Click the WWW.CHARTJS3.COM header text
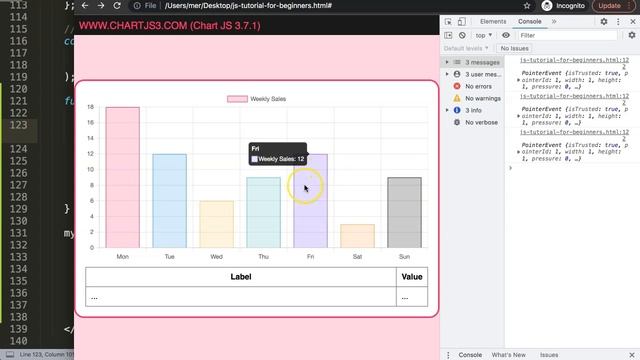 [x=170, y=26]
